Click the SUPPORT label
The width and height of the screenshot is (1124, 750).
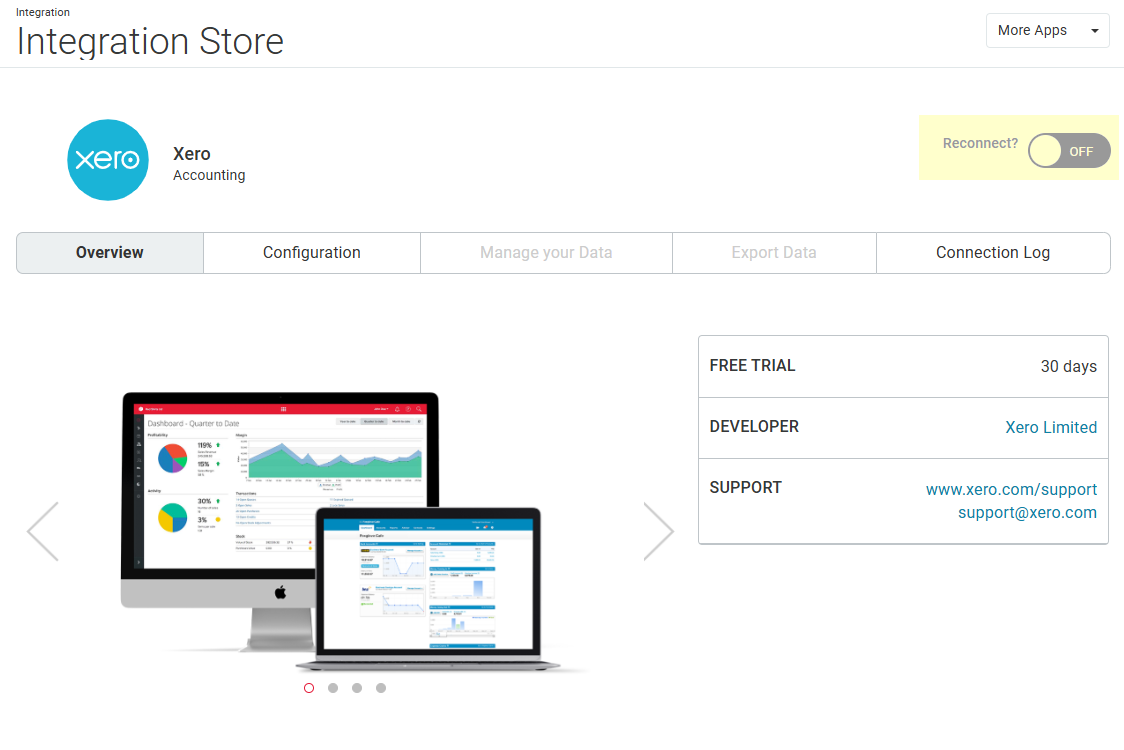pyautogui.click(x=746, y=488)
